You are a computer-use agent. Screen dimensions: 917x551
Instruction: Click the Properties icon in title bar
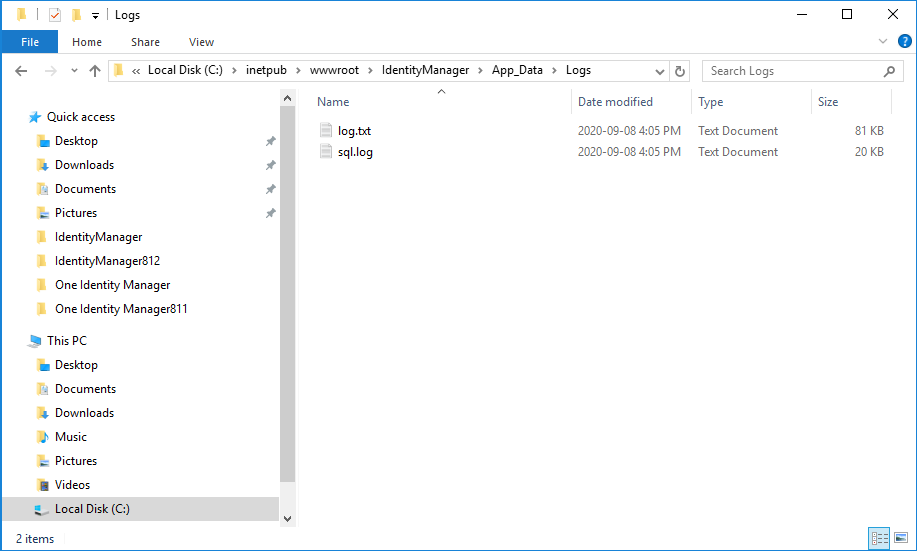click(x=54, y=15)
